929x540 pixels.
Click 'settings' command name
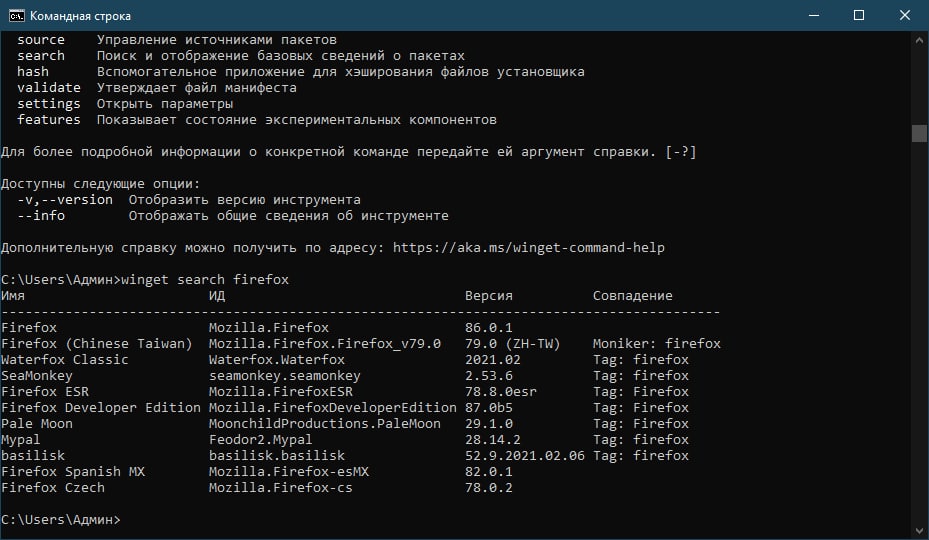pos(49,104)
